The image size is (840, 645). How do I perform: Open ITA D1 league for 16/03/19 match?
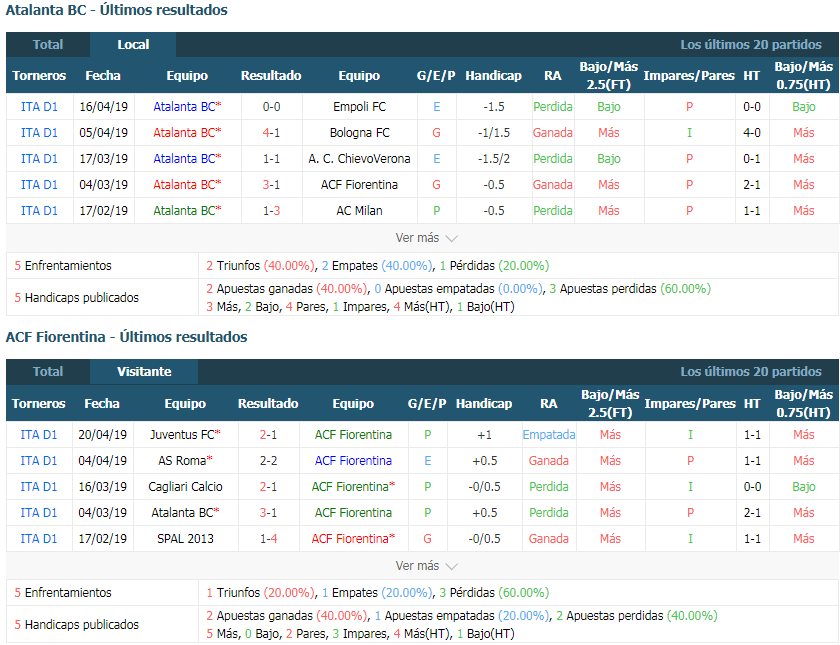(39, 486)
